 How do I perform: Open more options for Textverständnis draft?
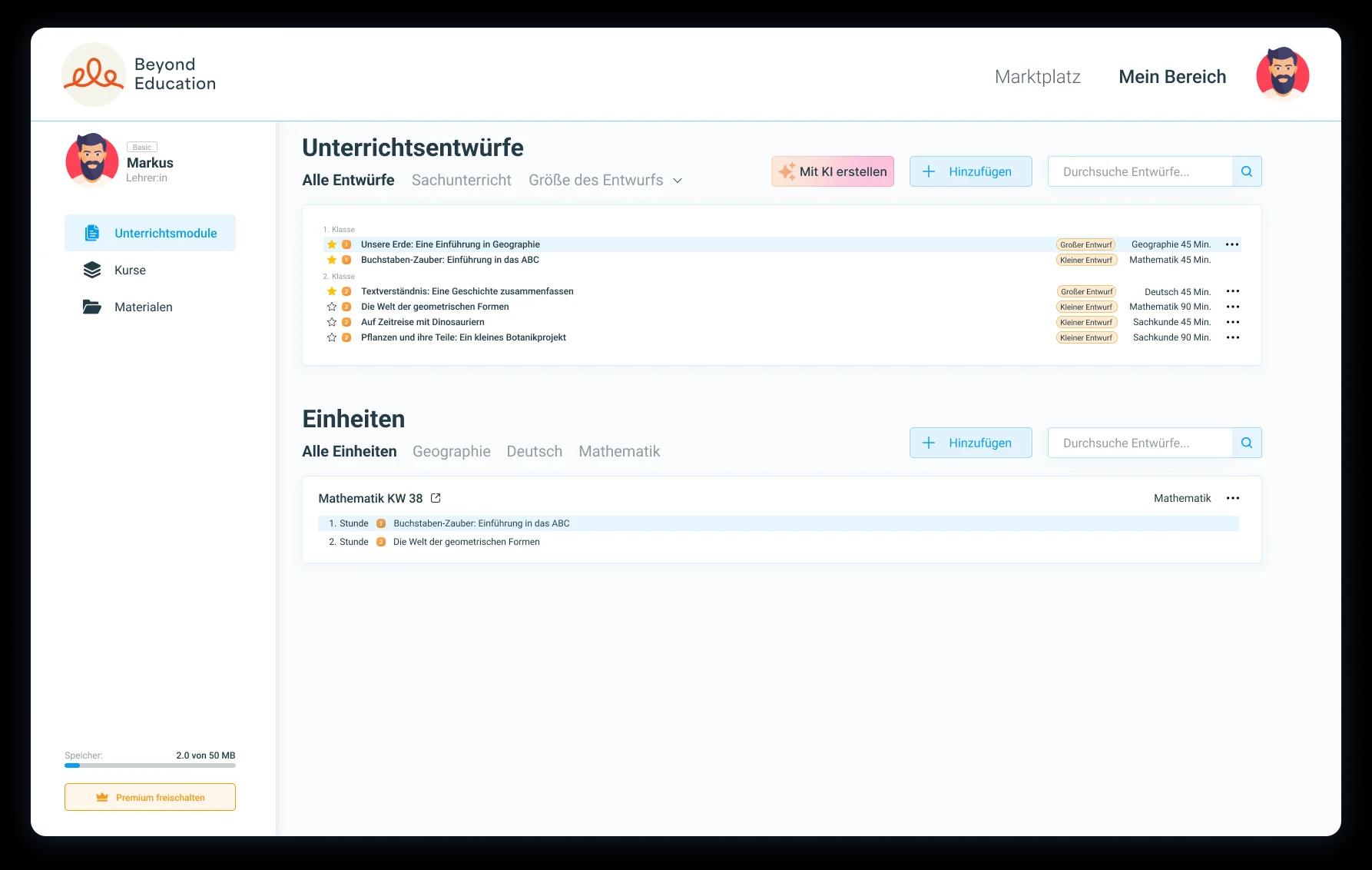(1232, 291)
